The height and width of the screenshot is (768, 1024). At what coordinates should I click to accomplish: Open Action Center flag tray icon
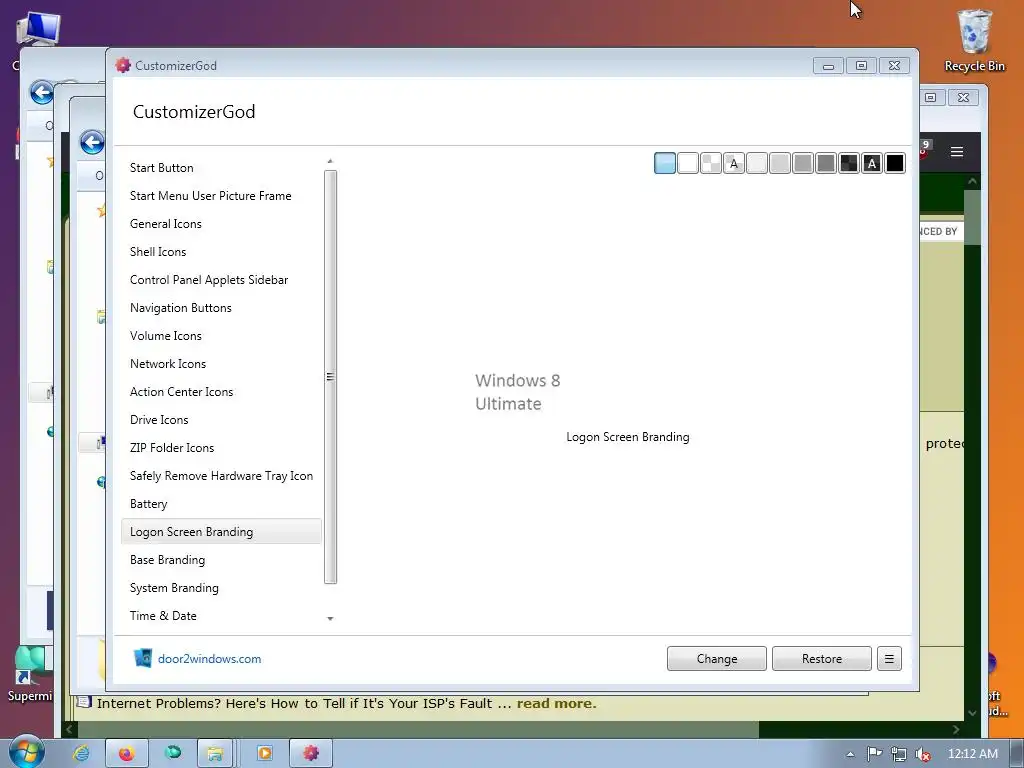point(874,754)
